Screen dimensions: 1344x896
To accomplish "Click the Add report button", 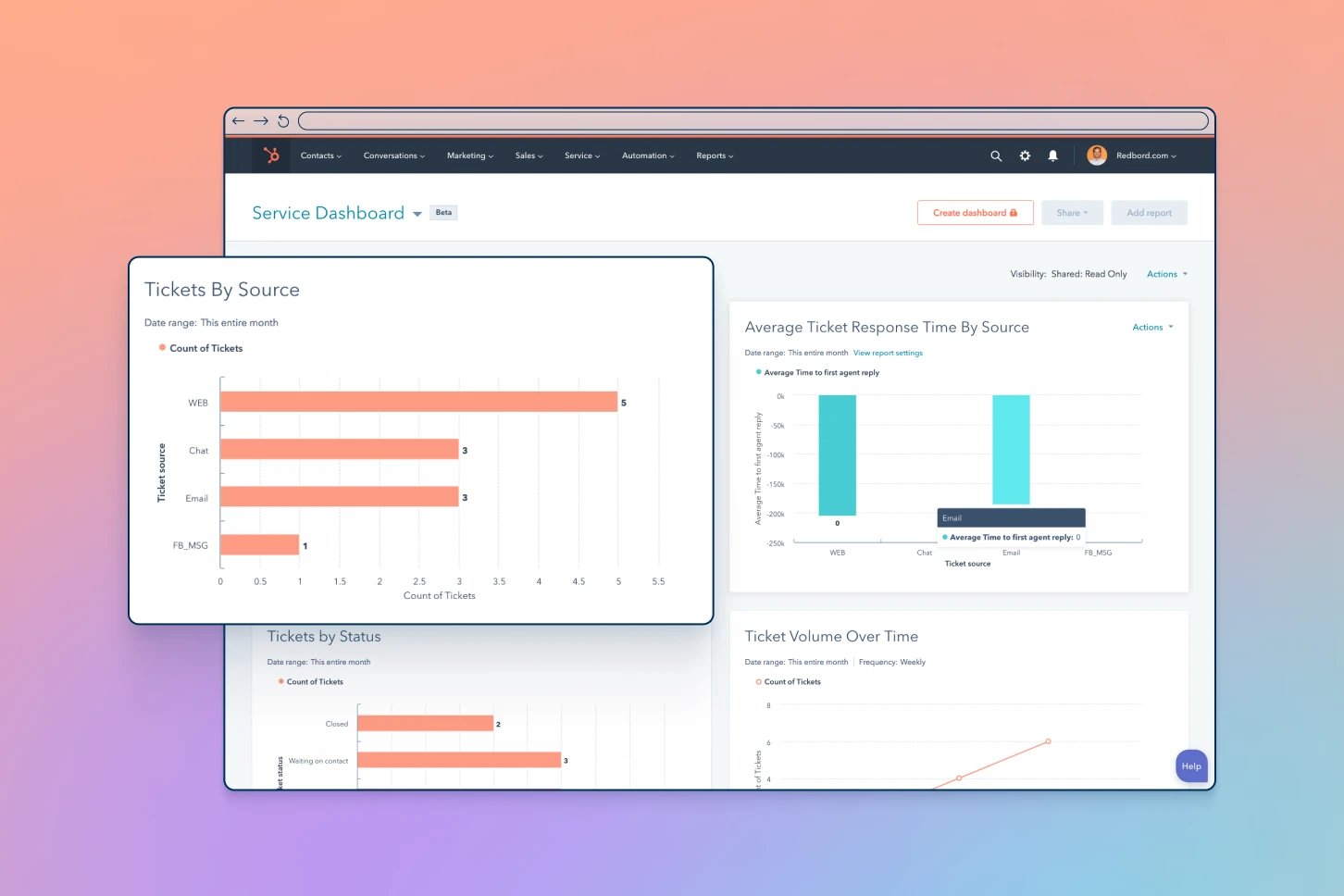I will point(1149,213).
